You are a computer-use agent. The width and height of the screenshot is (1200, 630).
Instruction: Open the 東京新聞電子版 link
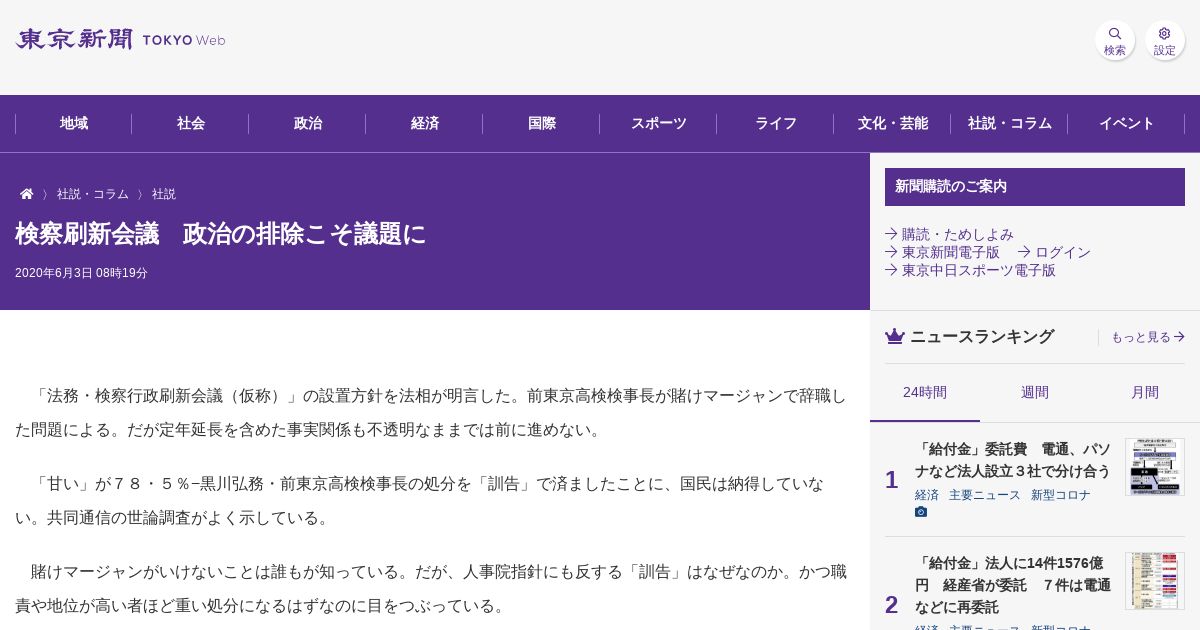(x=943, y=252)
